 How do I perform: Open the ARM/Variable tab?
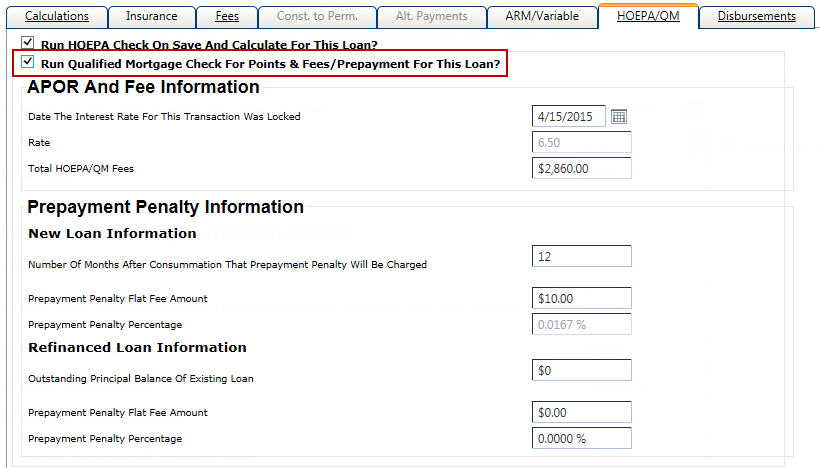tap(541, 16)
